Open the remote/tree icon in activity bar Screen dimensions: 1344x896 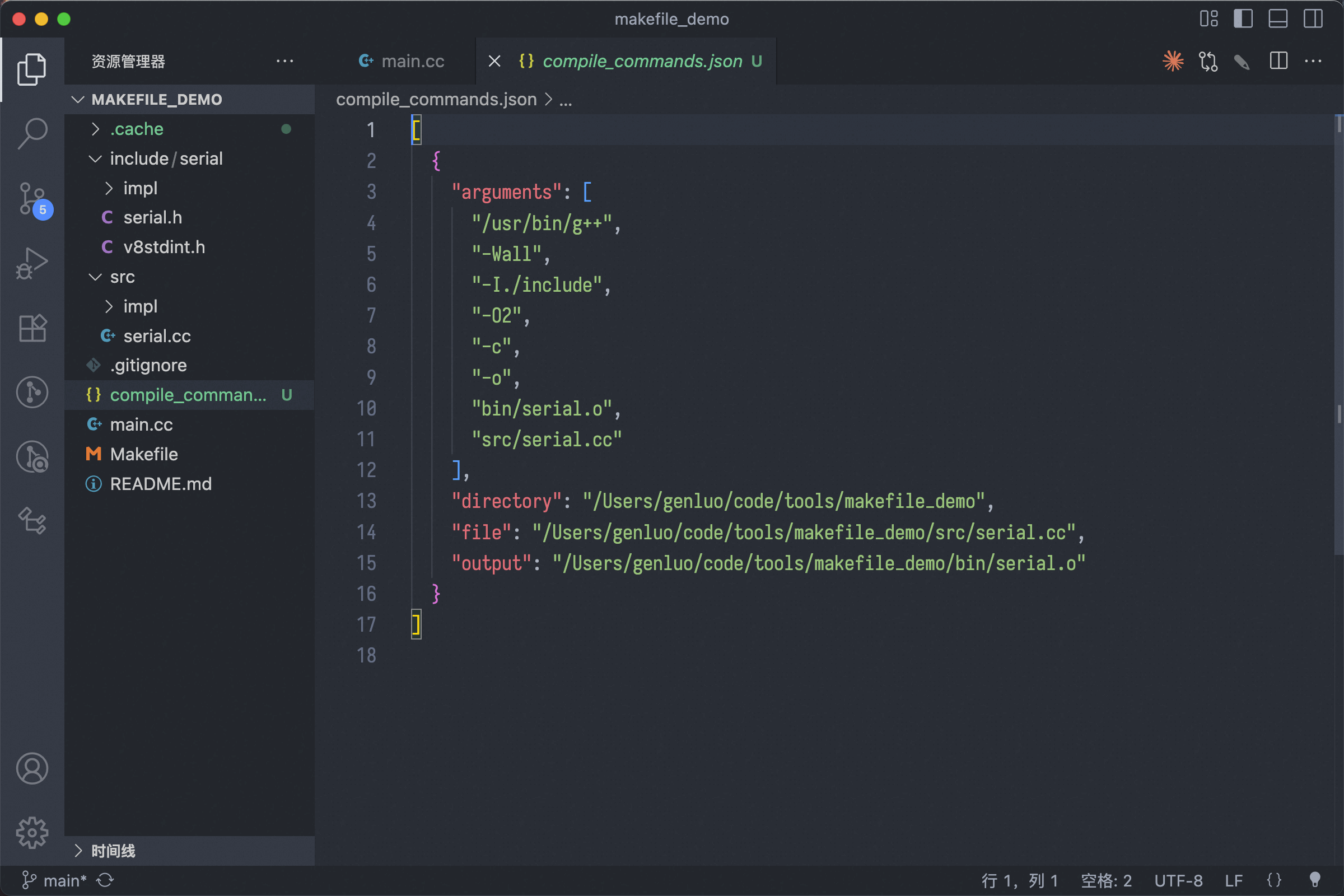[32, 520]
